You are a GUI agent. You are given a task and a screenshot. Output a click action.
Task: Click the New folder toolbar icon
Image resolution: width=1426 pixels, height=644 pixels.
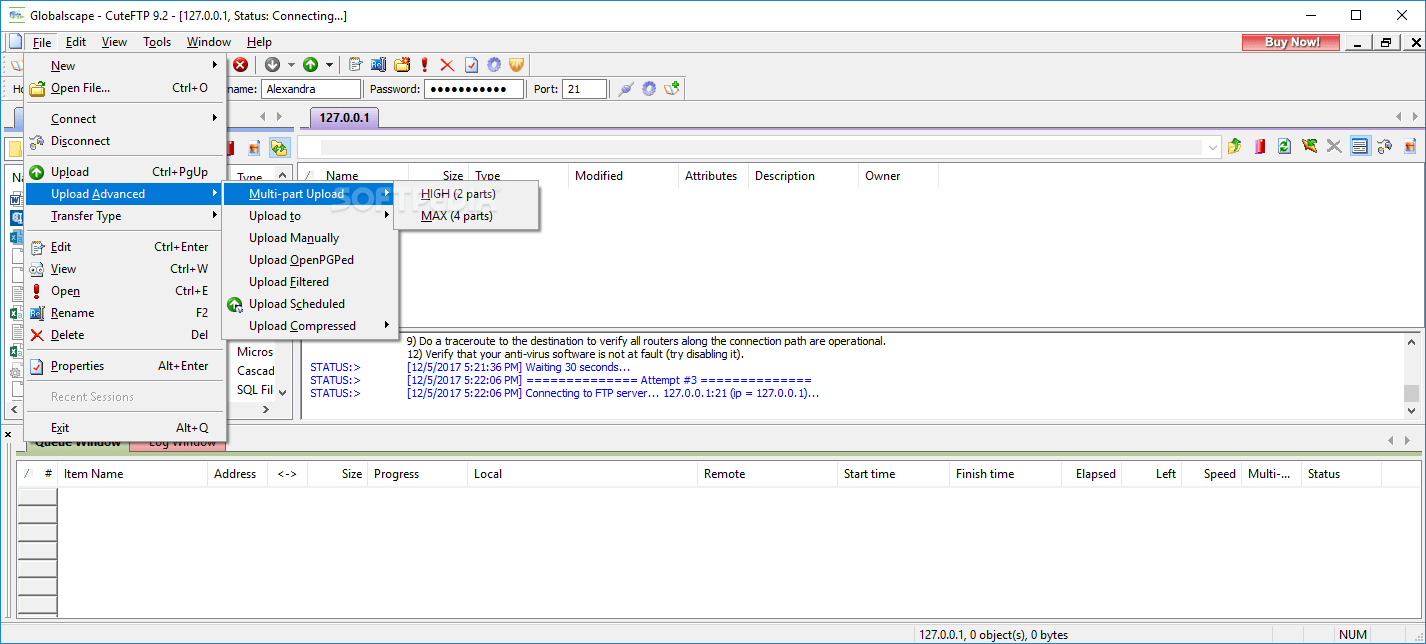click(x=402, y=65)
